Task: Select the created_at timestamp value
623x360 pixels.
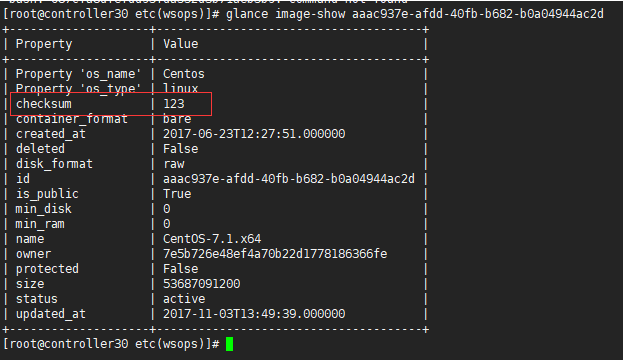Action: (254, 134)
